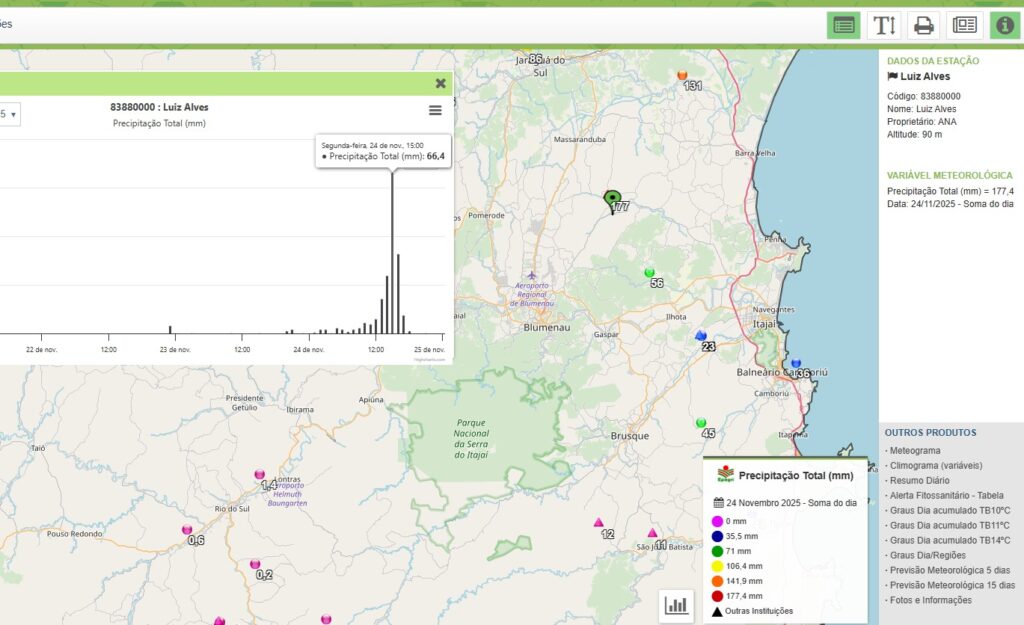Click the green station marker labeled 56
The height and width of the screenshot is (625, 1024).
point(649,272)
